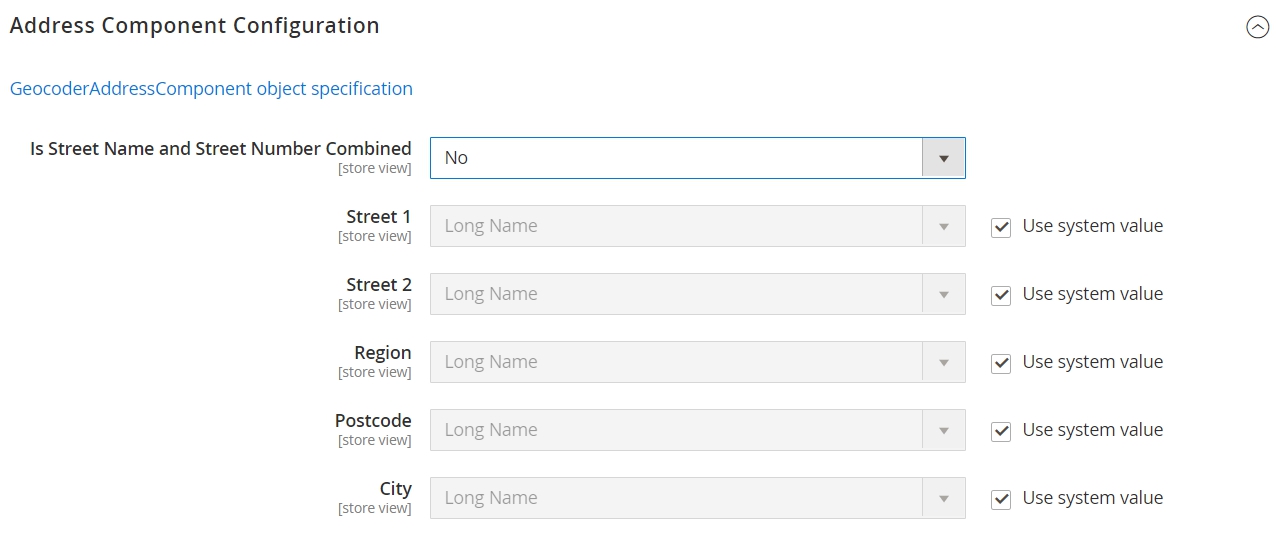Click the Postcode dropdown arrow icon

(x=943, y=430)
